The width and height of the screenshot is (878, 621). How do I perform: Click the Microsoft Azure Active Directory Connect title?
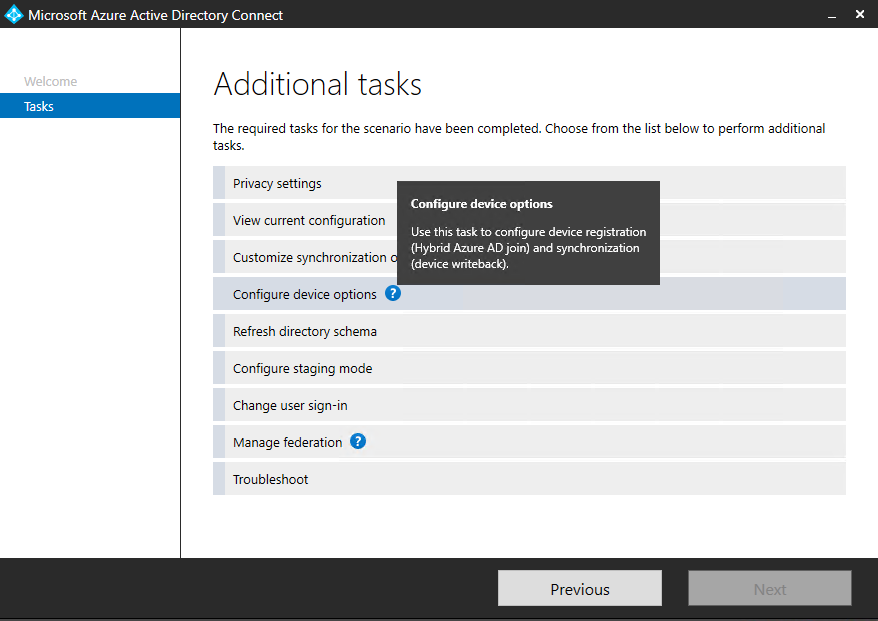click(x=155, y=15)
